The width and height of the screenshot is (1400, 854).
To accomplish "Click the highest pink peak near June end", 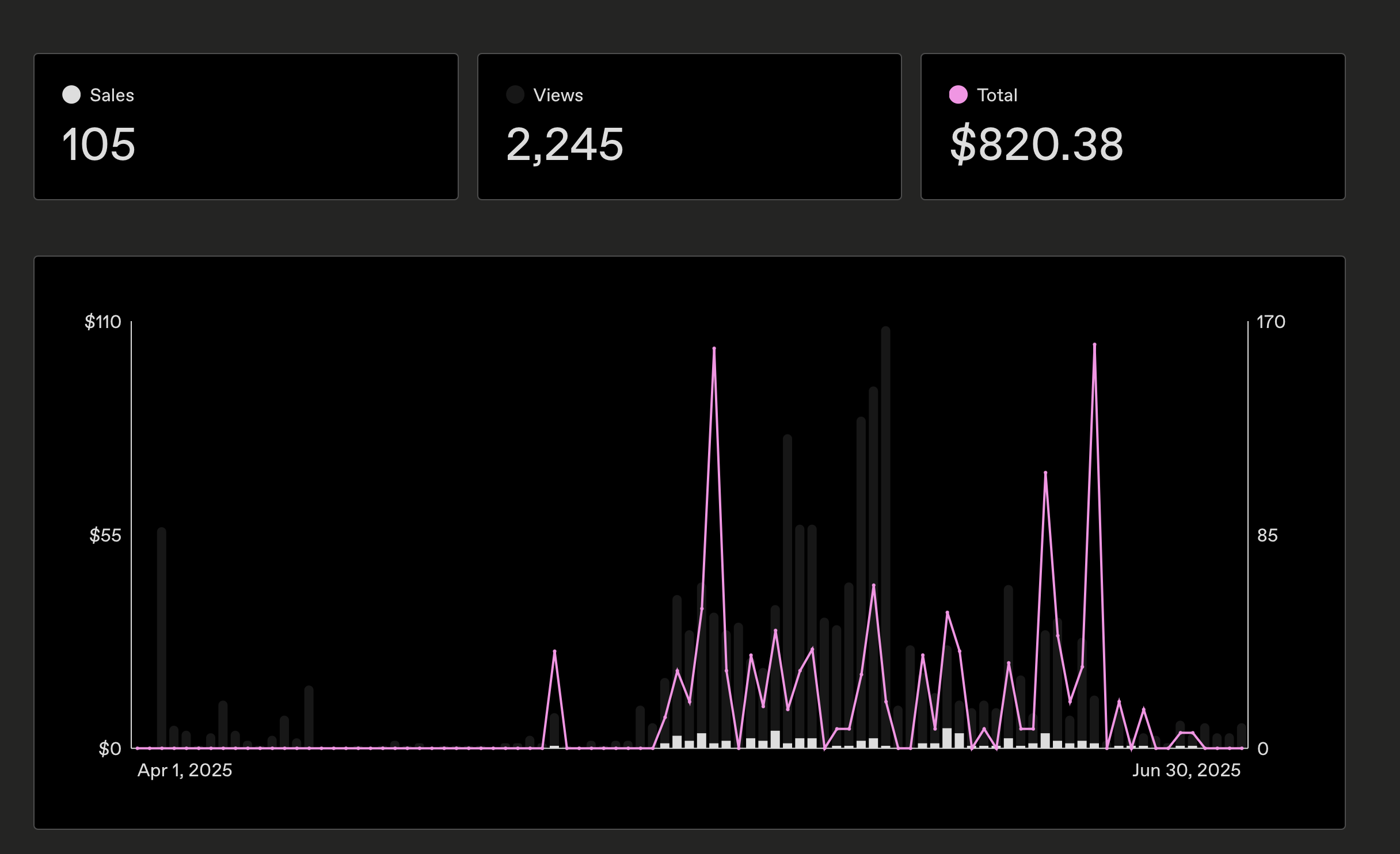I will (1094, 345).
